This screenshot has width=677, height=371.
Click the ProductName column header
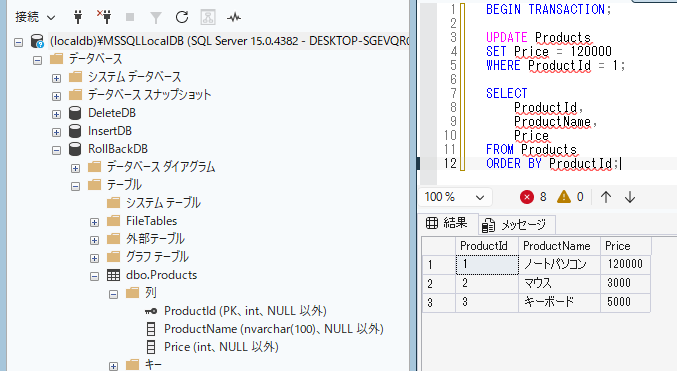point(559,246)
